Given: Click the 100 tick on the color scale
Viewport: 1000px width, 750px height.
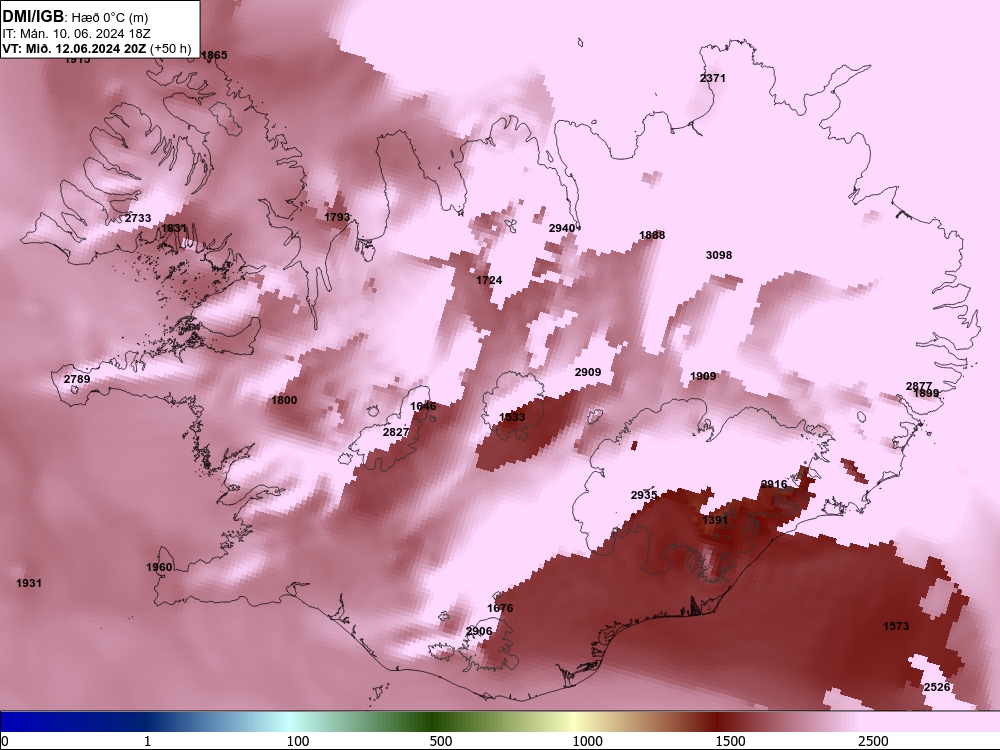Looking at the screenshot, I should tap(298, 741).
